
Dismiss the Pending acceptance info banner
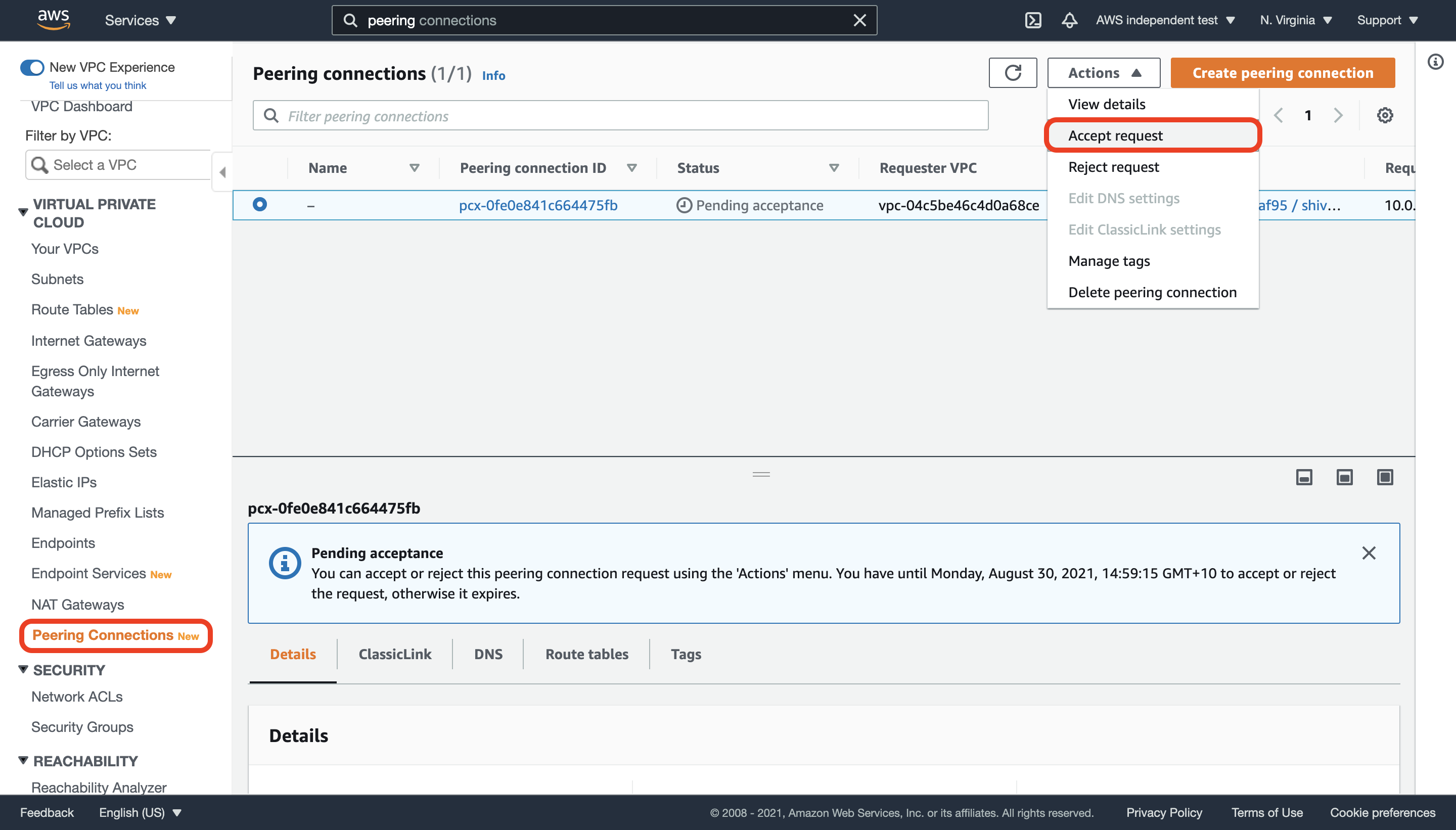(x=1368, y=553)
